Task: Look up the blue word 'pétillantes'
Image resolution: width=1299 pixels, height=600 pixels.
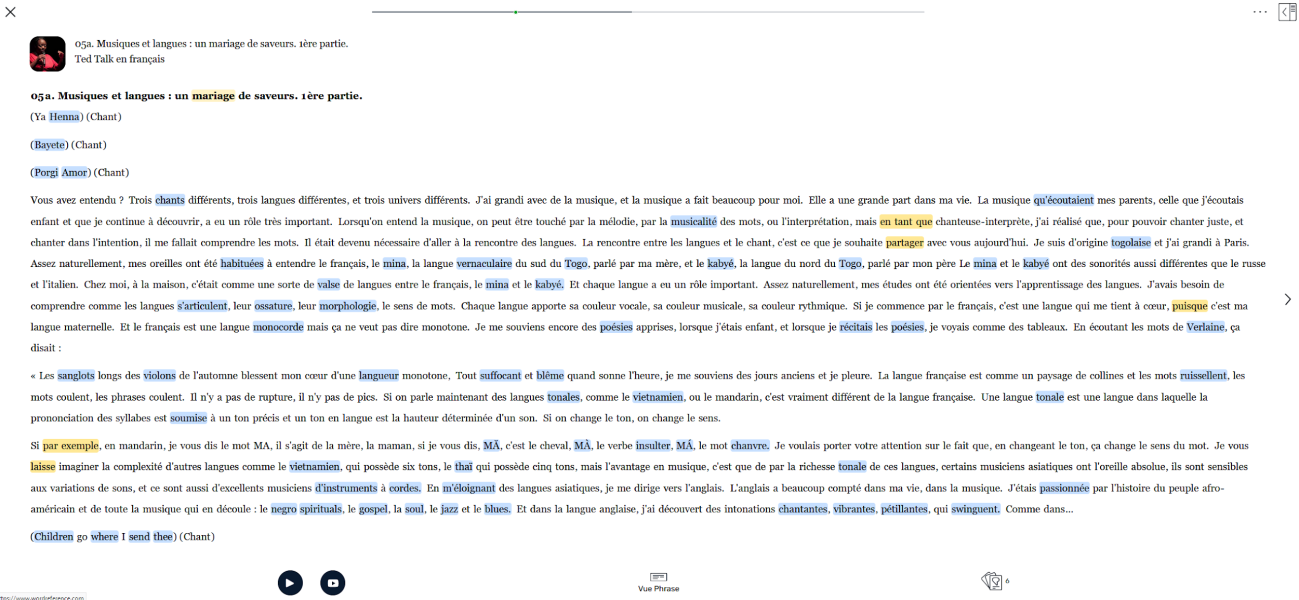Action: pos(906,509)
